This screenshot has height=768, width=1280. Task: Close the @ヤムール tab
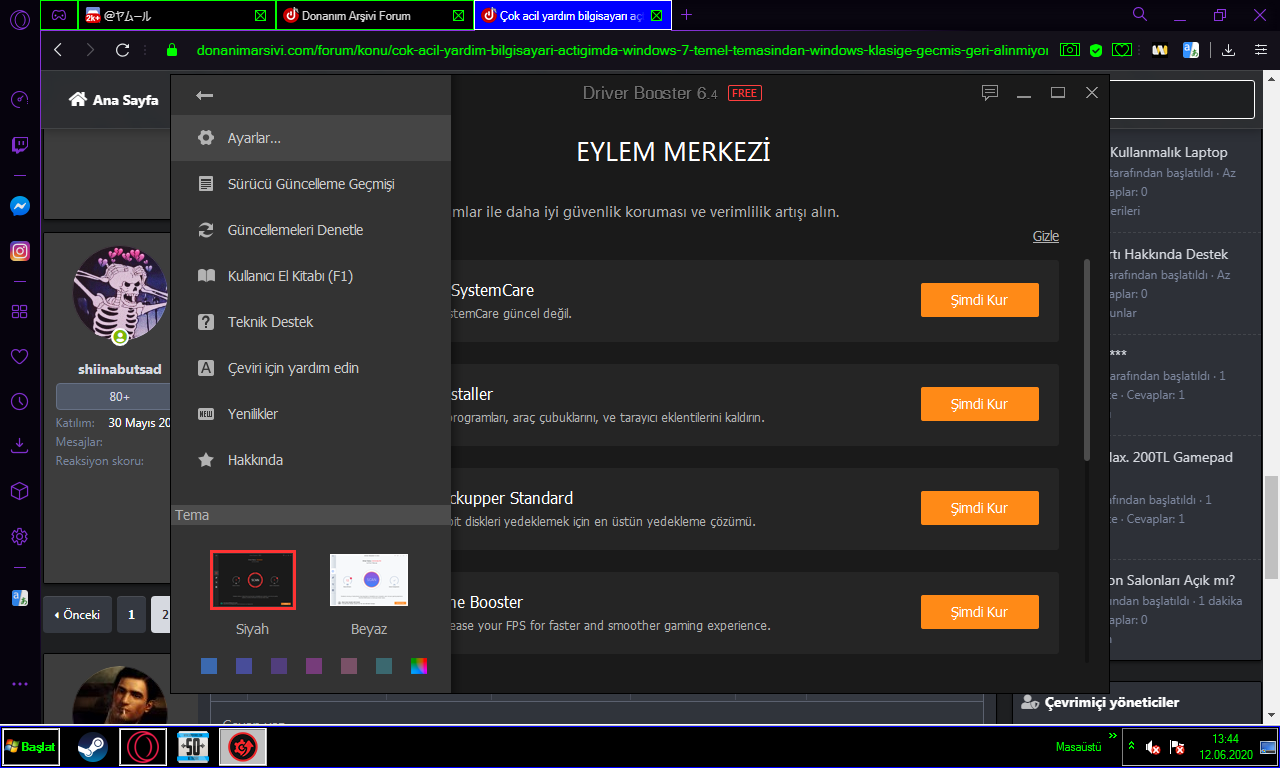point(260,15)
